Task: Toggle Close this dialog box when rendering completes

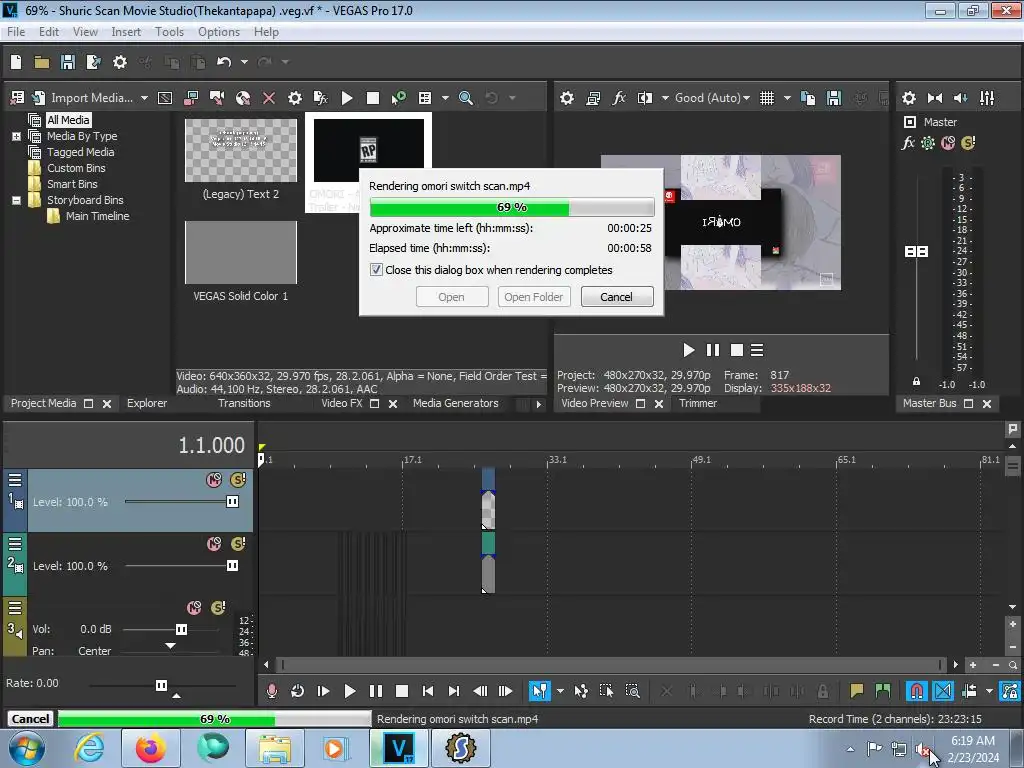Action: [376, 270]
